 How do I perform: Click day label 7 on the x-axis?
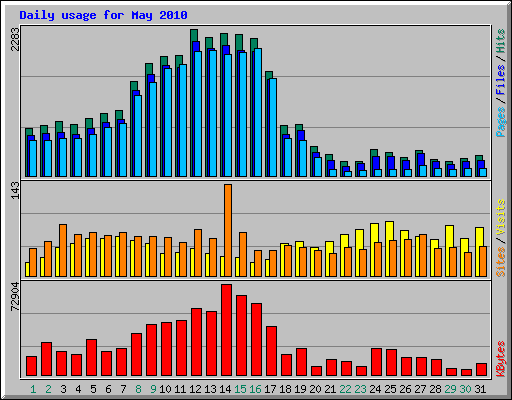(x=123, y=389)
